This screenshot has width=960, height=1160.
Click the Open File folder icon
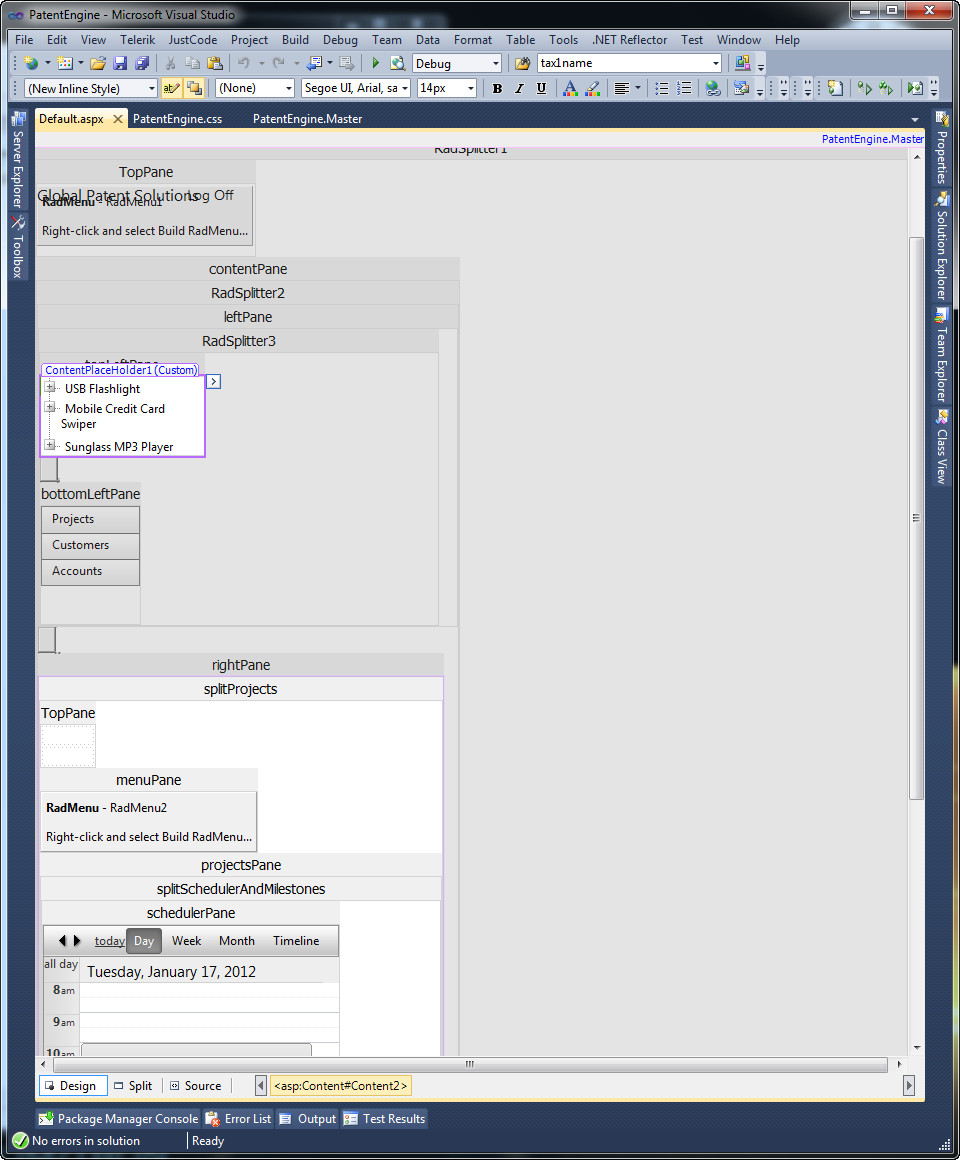point(98,64)
